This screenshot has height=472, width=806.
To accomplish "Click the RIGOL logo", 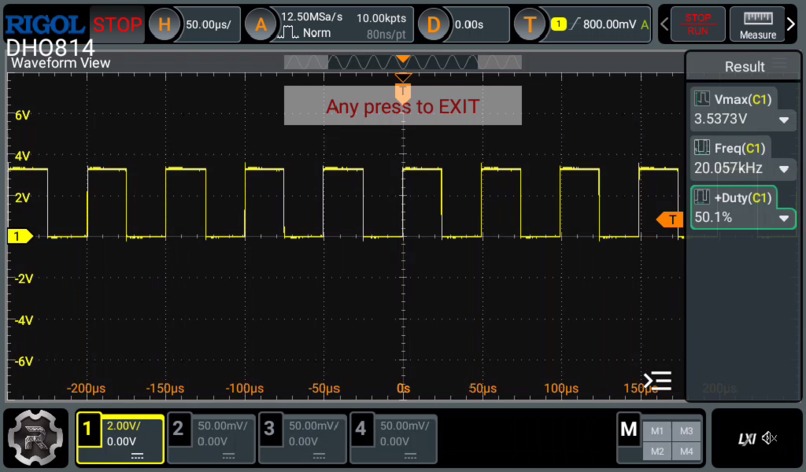I will [x=45, y=25].
